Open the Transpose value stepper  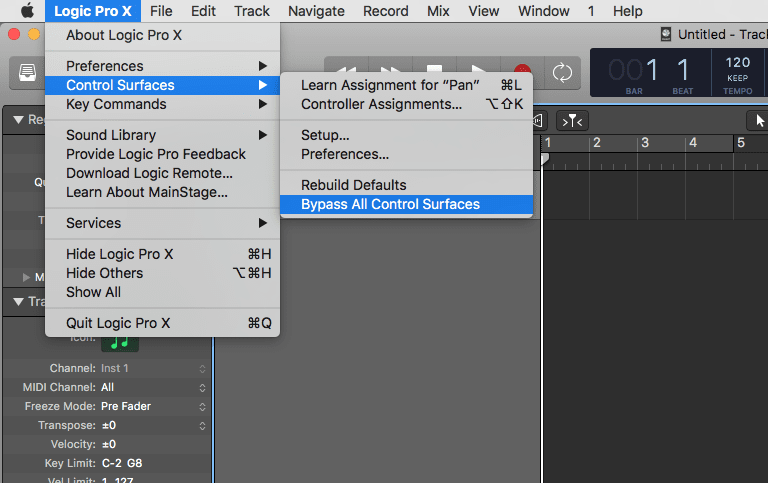202,426
